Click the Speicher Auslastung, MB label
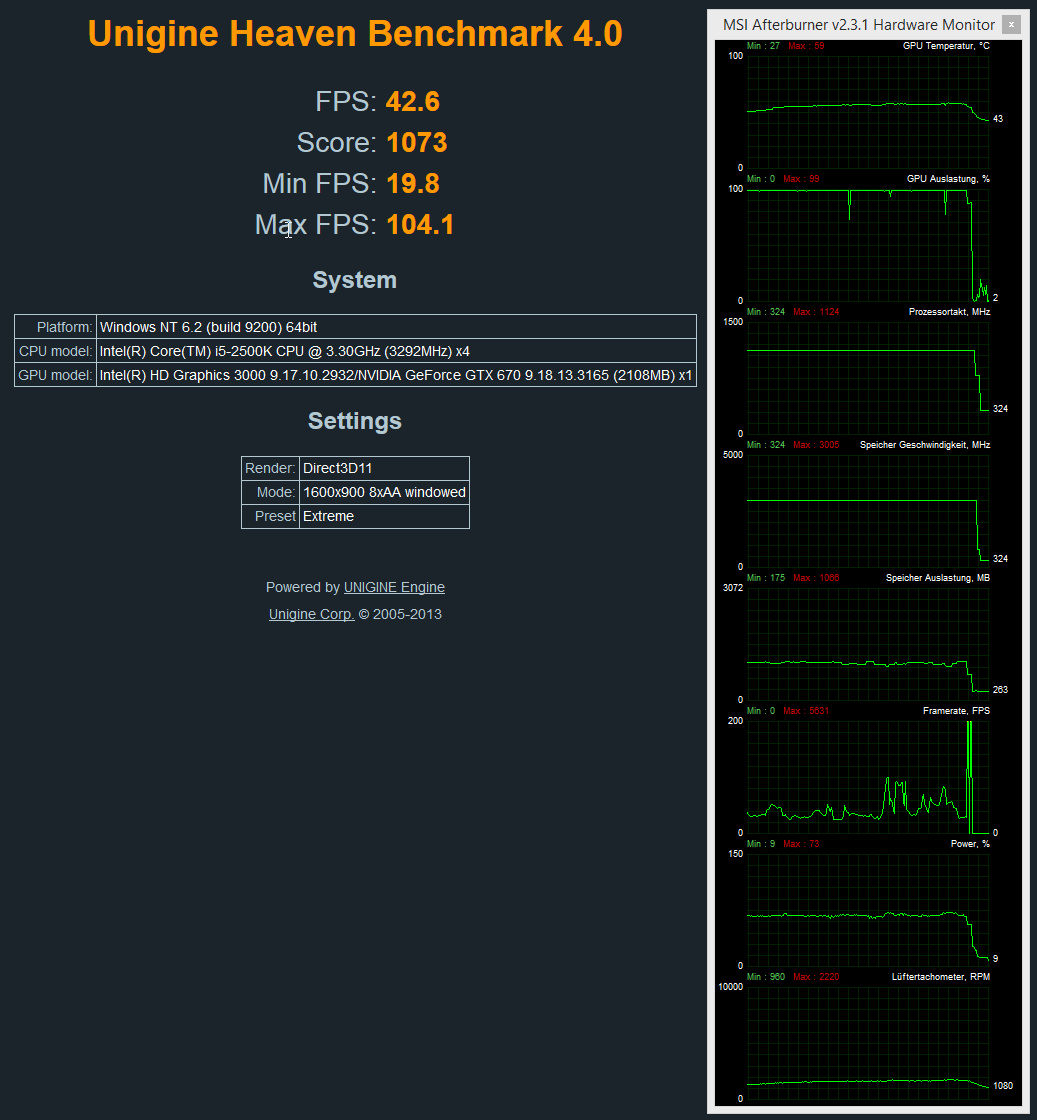 938,577
